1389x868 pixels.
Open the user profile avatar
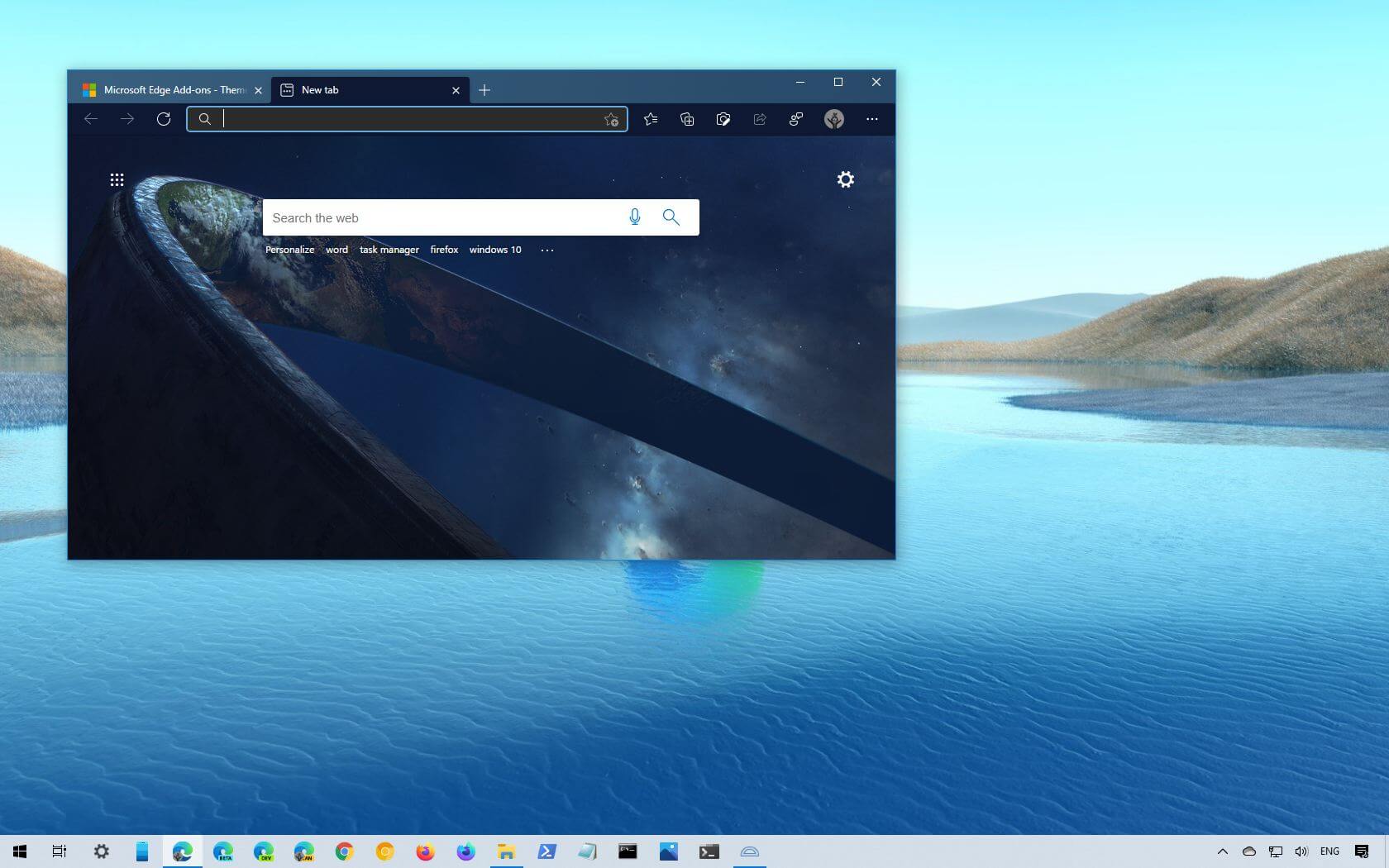coord(833,119)
